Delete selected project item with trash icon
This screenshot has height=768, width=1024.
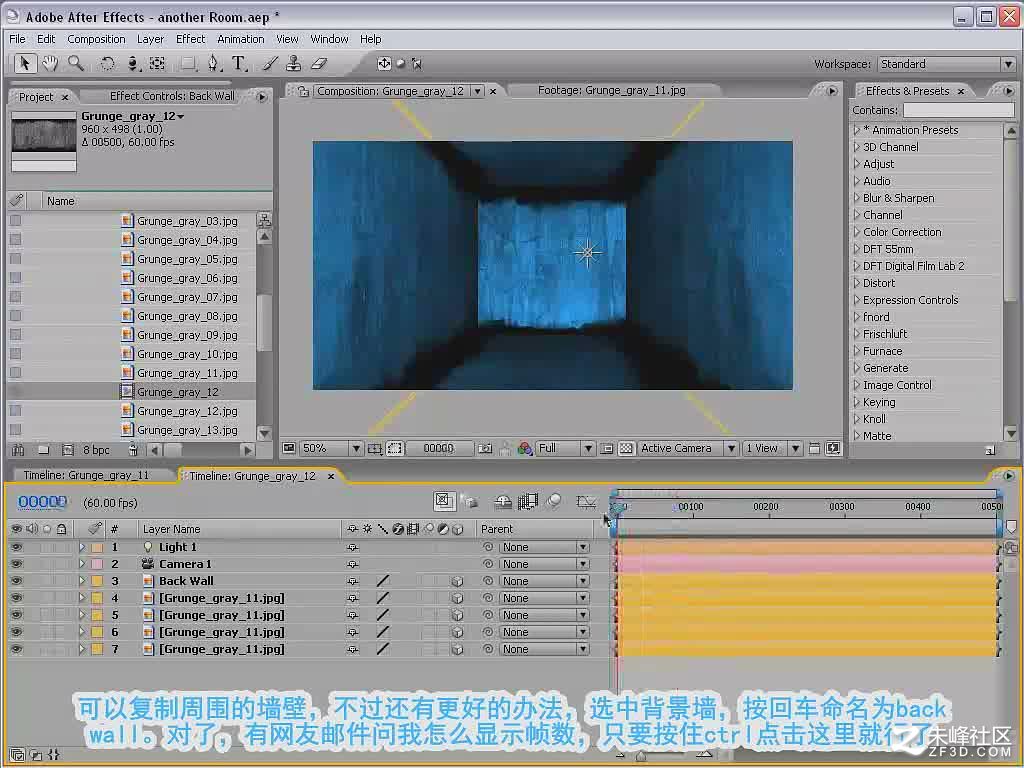(133, 450)
